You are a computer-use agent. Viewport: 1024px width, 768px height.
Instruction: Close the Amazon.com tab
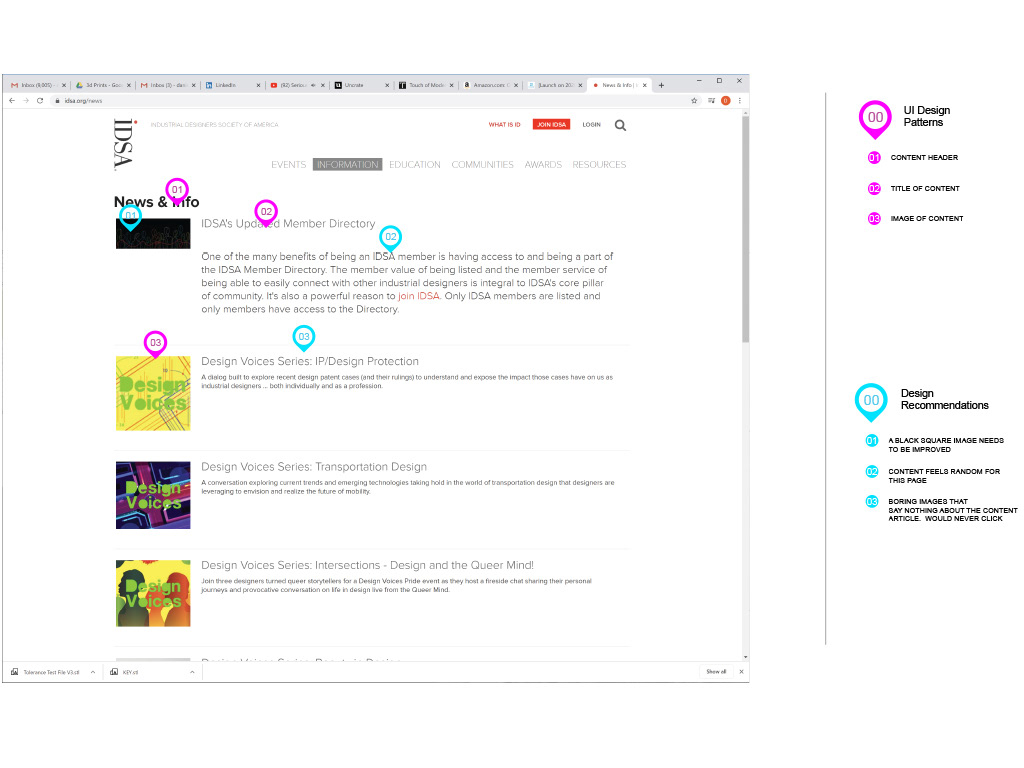click(x=516, y=85)
